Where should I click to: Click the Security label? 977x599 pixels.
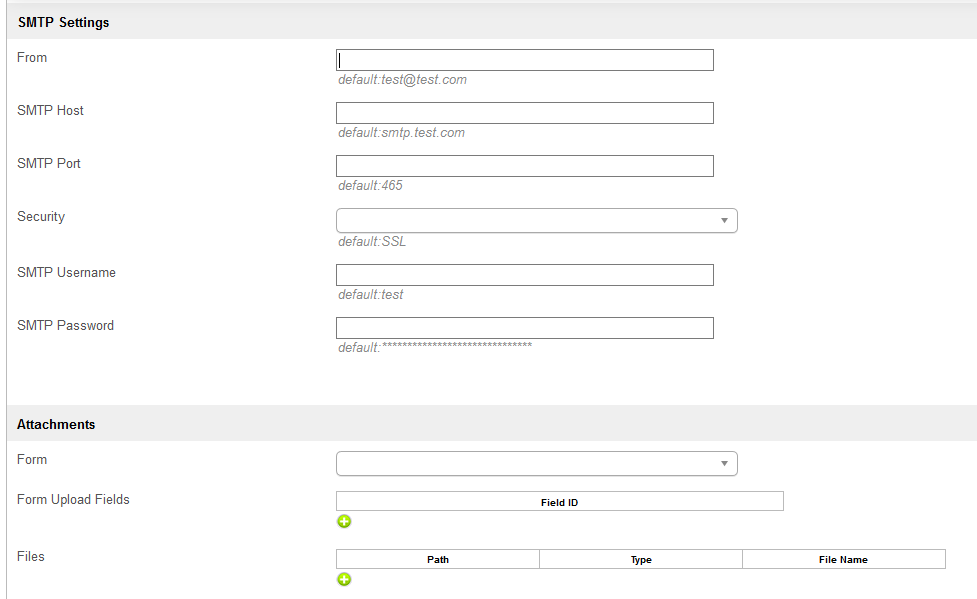(41, 216)
